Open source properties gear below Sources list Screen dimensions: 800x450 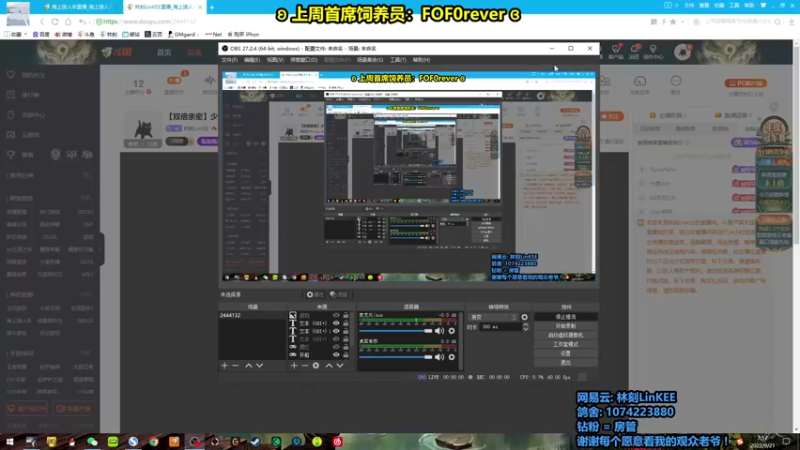click(x=316, y=365)
